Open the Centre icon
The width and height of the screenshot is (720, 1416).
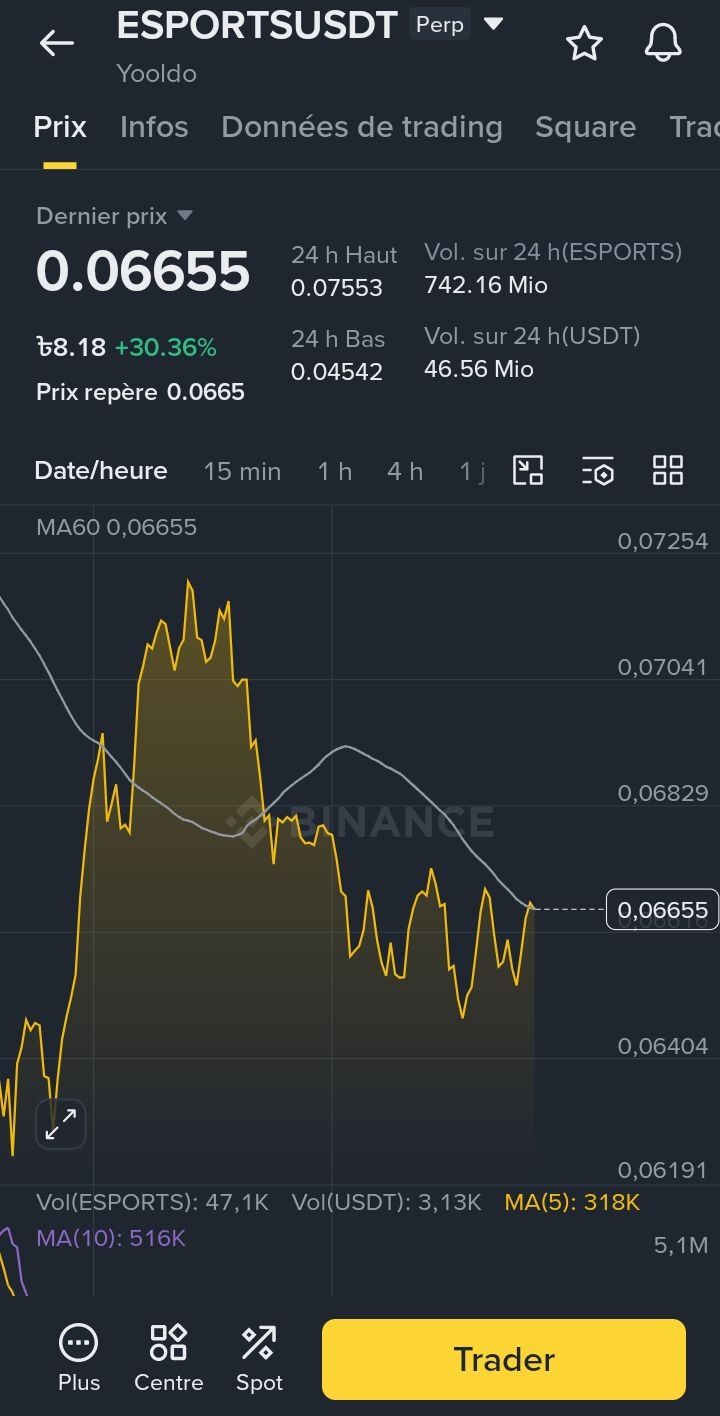(168, 1358)
